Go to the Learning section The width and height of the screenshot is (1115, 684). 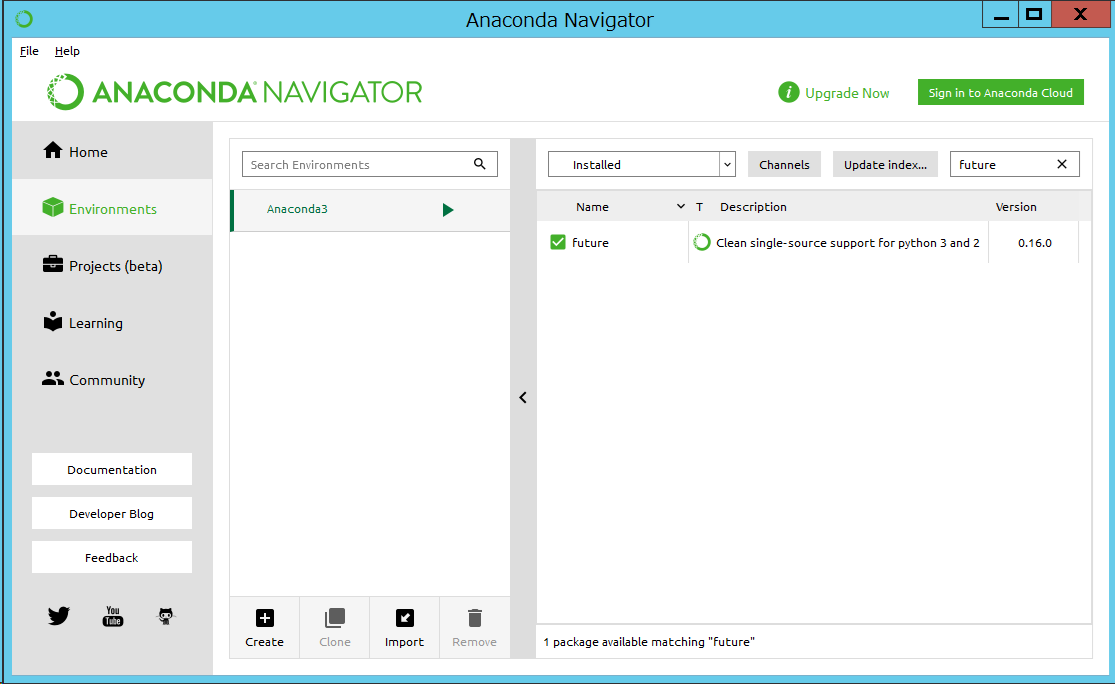click(96, 322)
